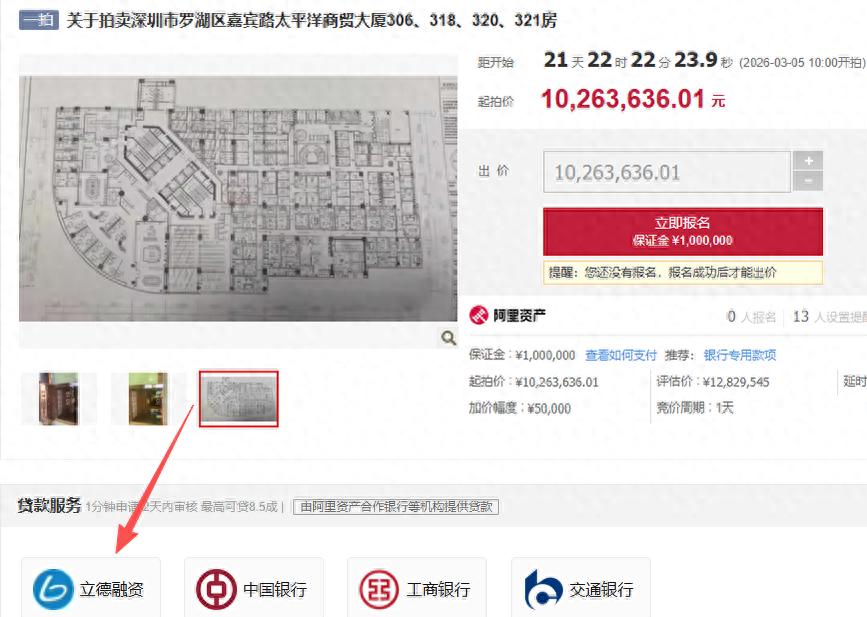Click the 贷款服务 section heading

point(49,506)
